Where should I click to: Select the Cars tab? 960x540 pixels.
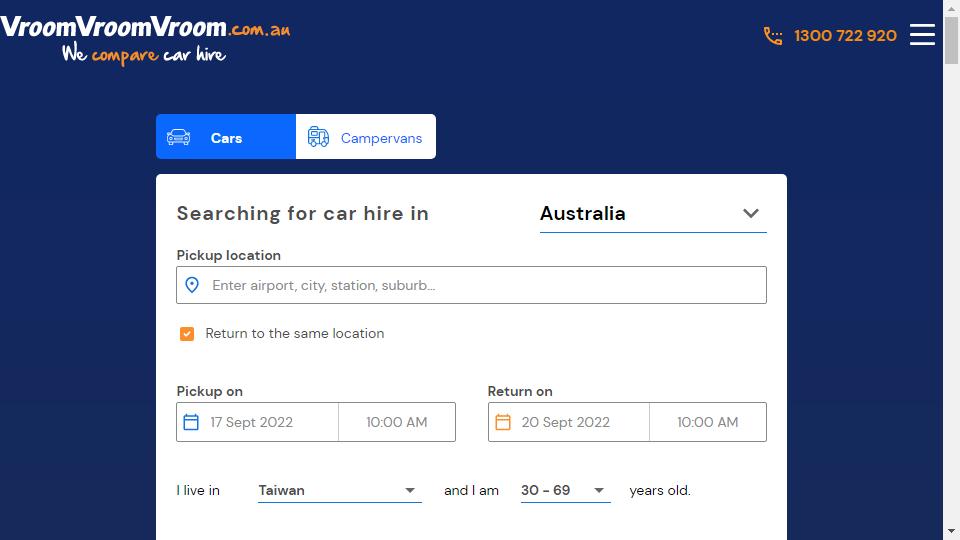coord(226,137)
